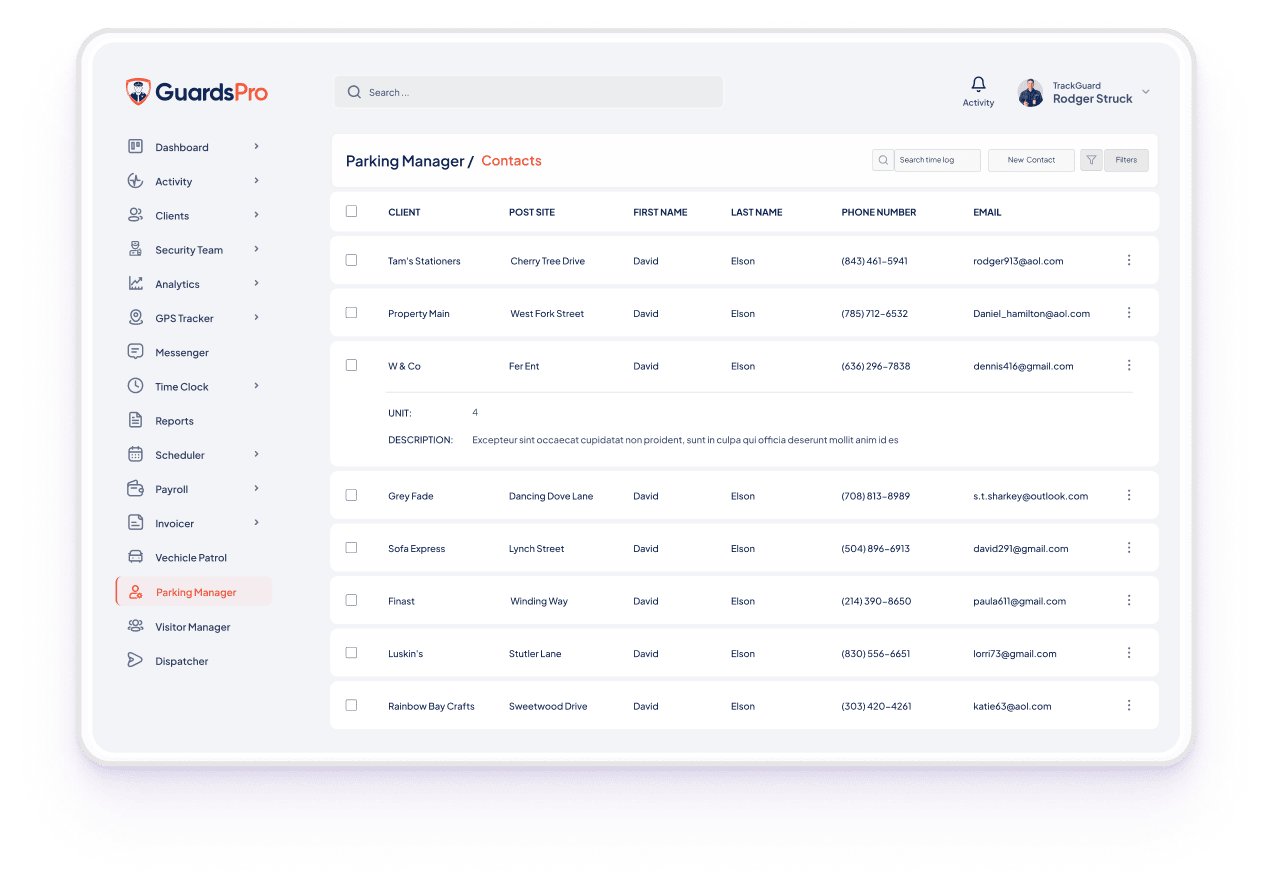Click the Reports document icon
Image resolution: width=1272 pixels, height=891 pixels.
point(135,420)
